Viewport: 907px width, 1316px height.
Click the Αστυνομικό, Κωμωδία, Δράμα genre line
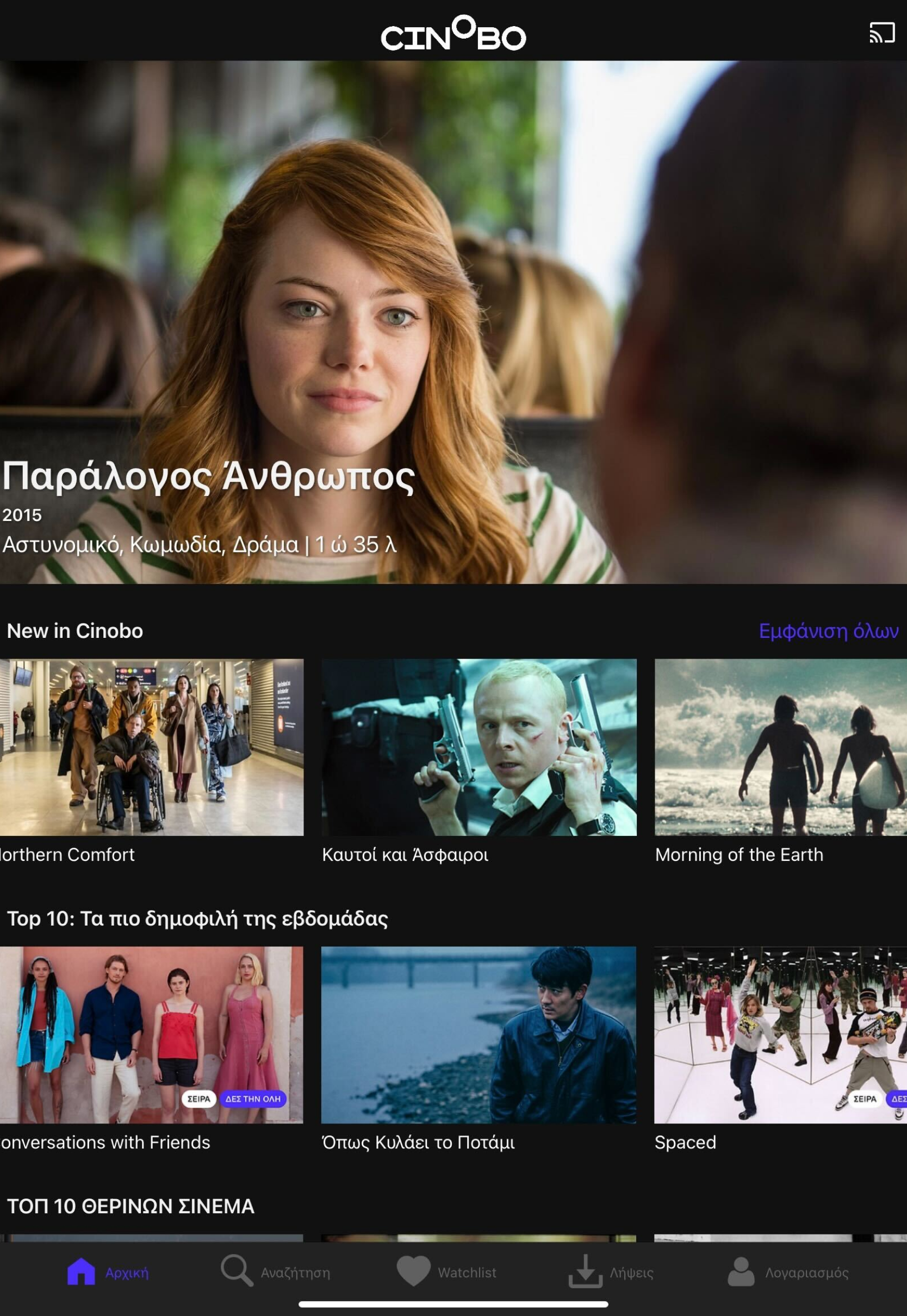pyautogui.click(x=200, y=544)
